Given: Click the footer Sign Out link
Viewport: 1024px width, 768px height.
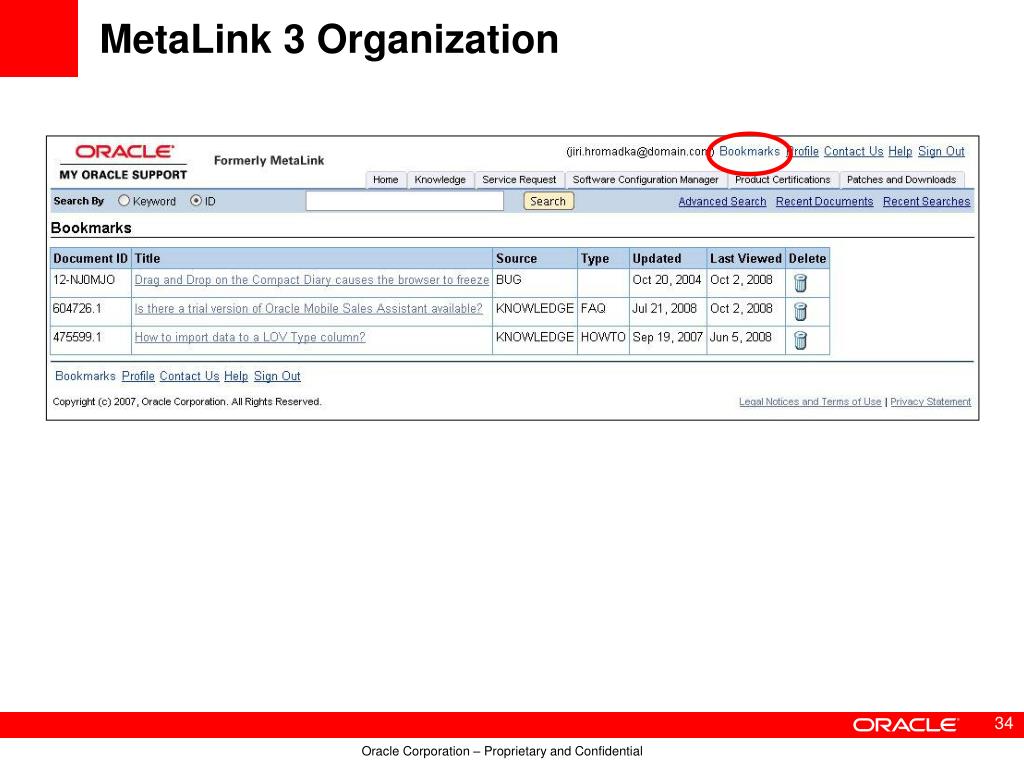Looking at the screenshot, I should pyautogui.click(x=277, y=376).
